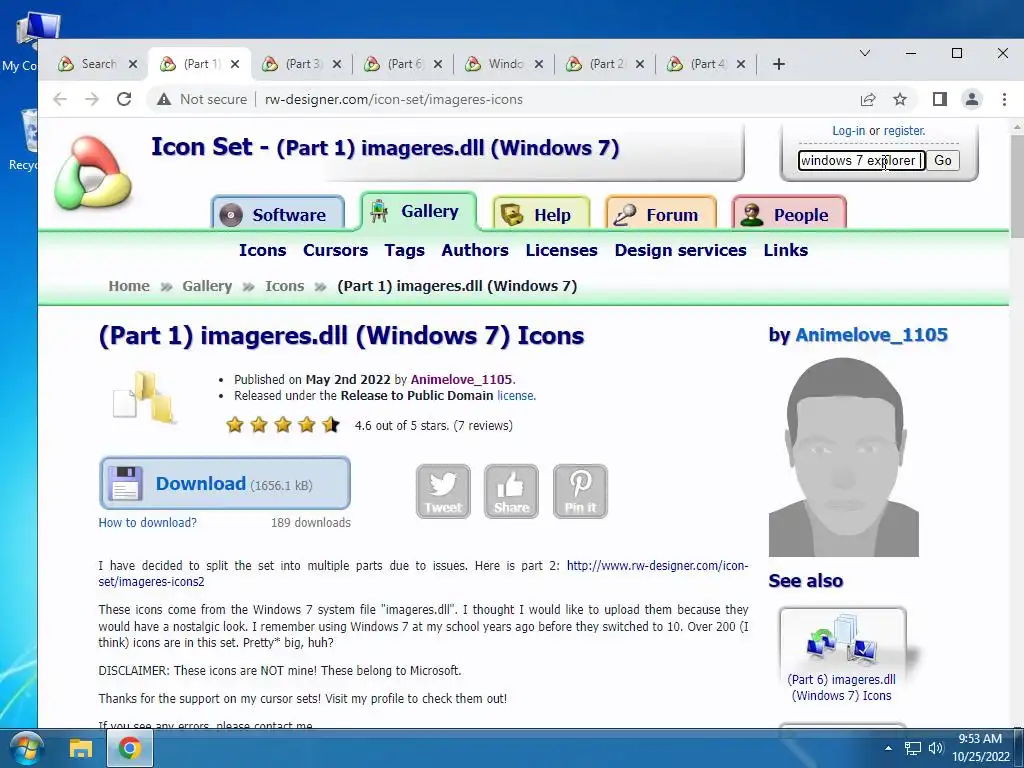
Task: Open the tab search chevron
Action: click(865, 53)
